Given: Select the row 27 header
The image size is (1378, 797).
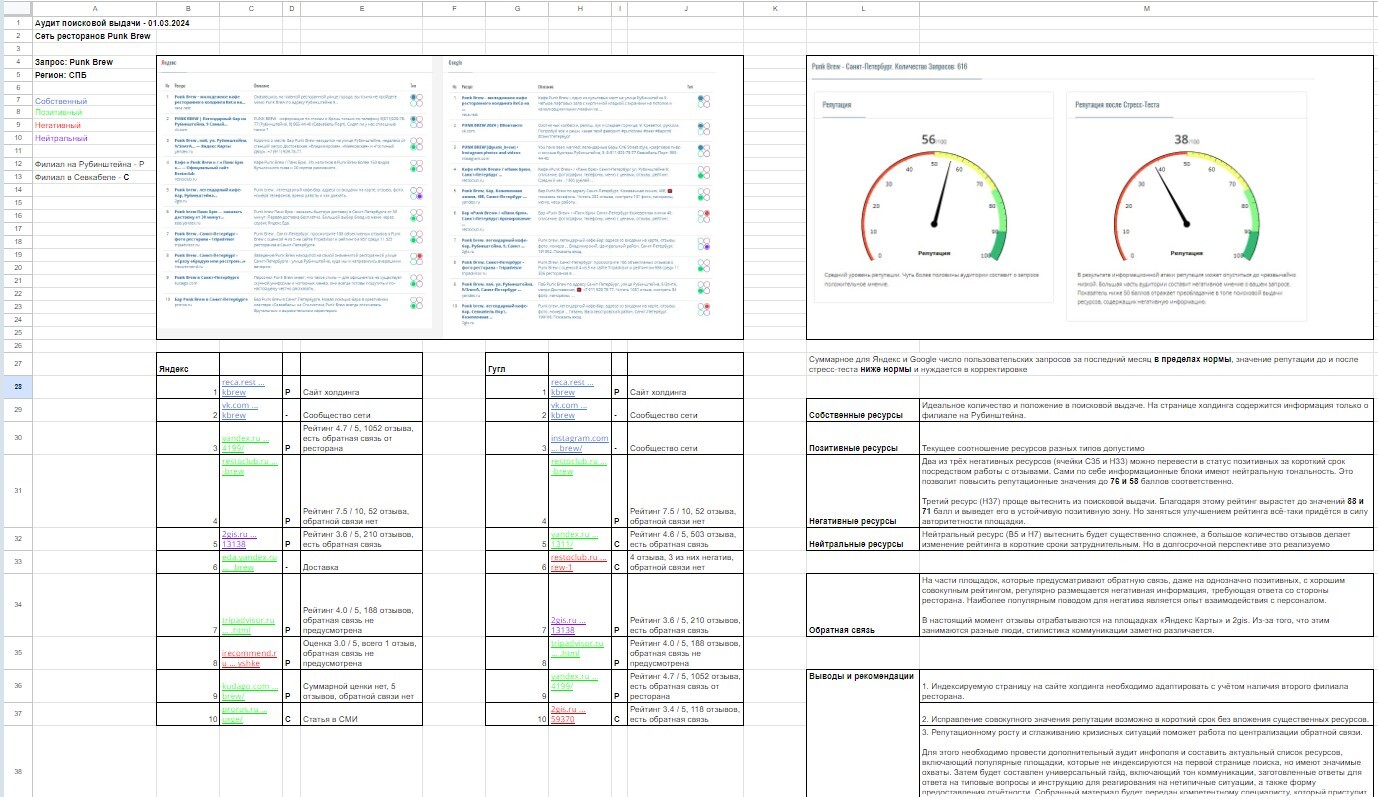Looking at the screenshot, I should pyautogui.click(x=16, y=363).
